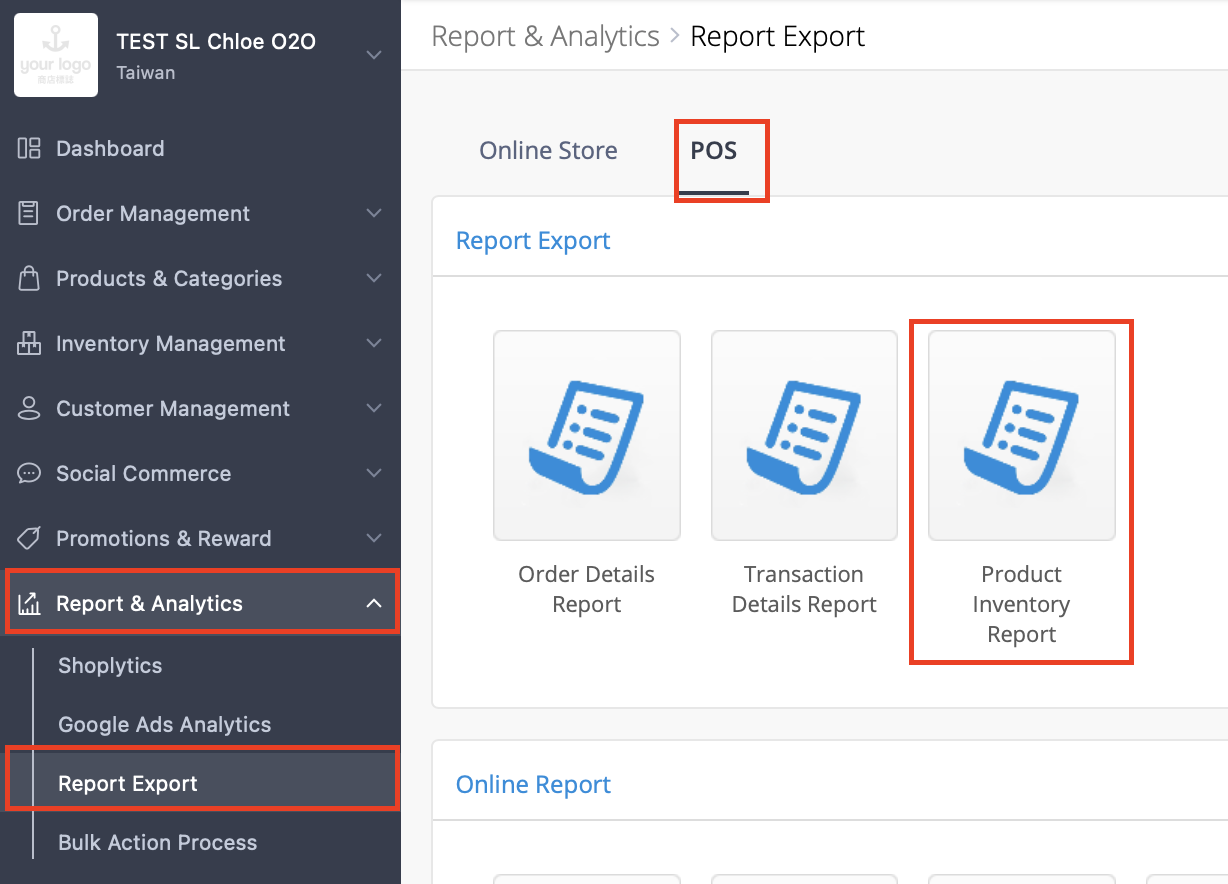Expand the Order Management chevron
The image size is (1228, 884).
tap(374, 214)
